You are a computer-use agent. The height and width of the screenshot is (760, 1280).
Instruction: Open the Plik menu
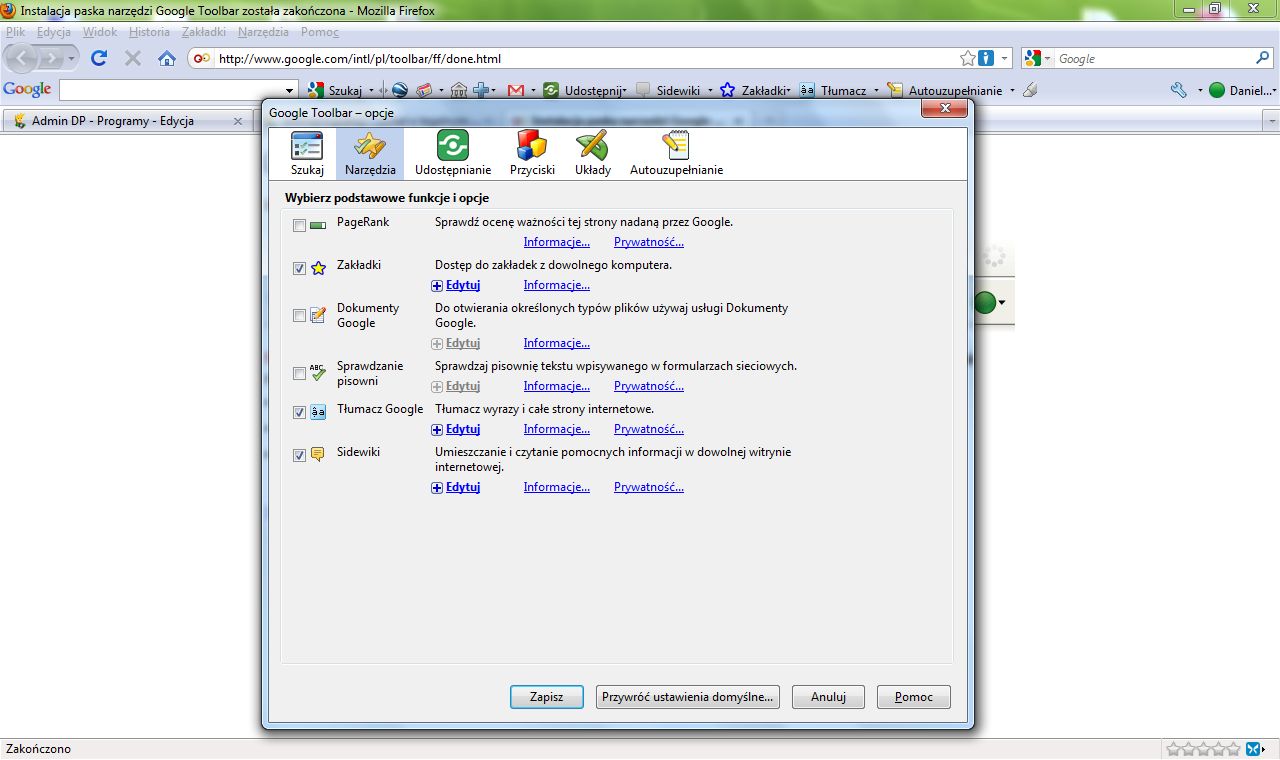coord(15,32)
